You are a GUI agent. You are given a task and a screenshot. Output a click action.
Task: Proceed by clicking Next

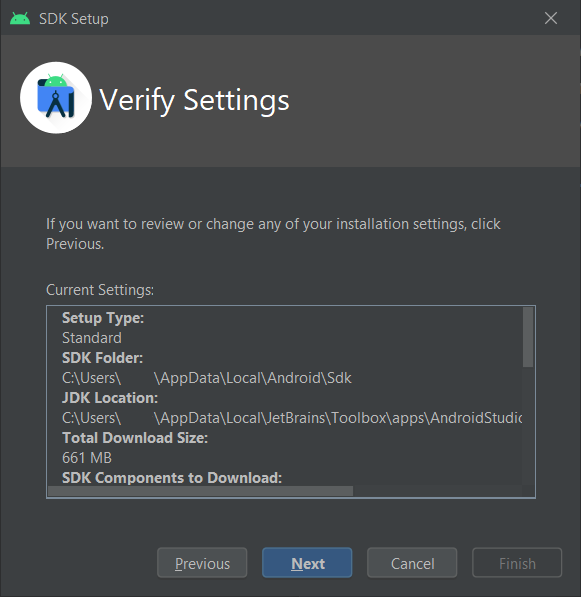tap(307, 563)
